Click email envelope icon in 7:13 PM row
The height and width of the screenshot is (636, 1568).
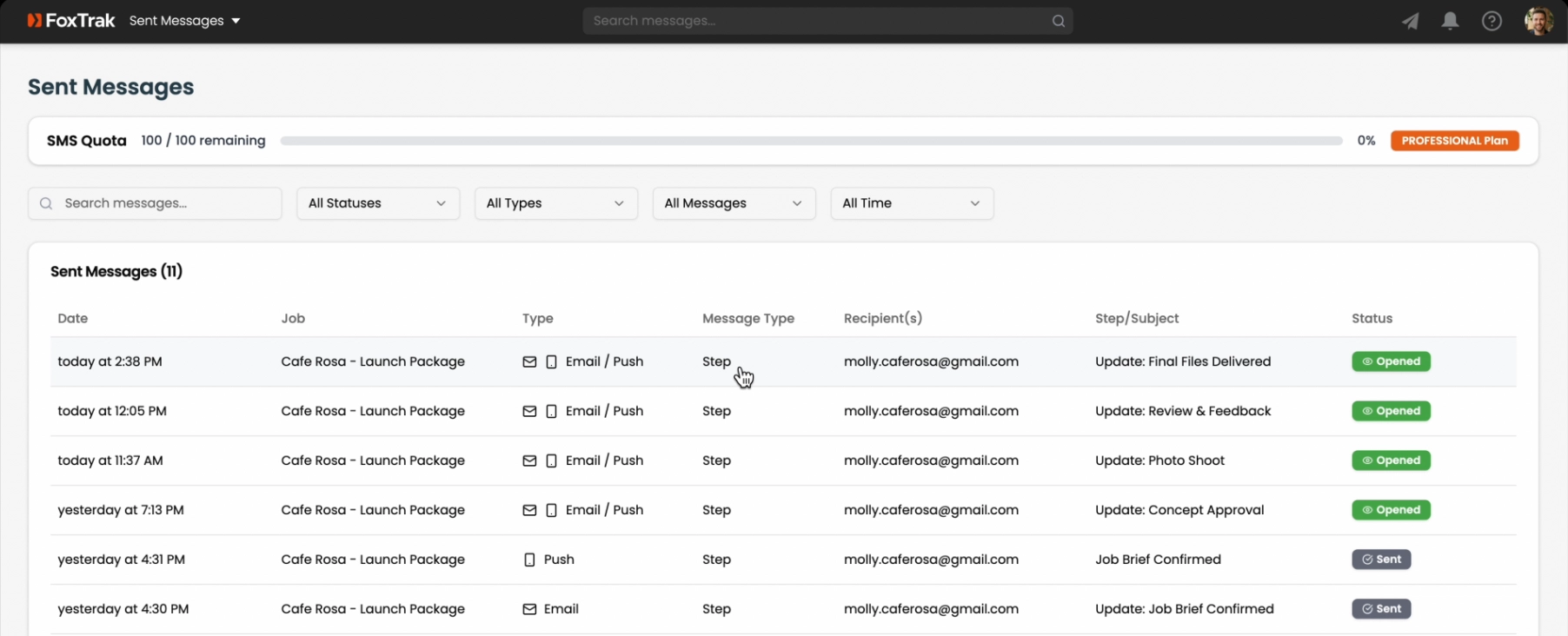pyautogui.click(x=529, y=510)
